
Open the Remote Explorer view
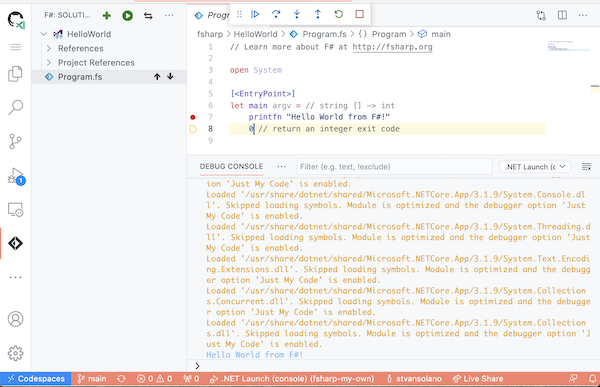click(x=16, y=210)
